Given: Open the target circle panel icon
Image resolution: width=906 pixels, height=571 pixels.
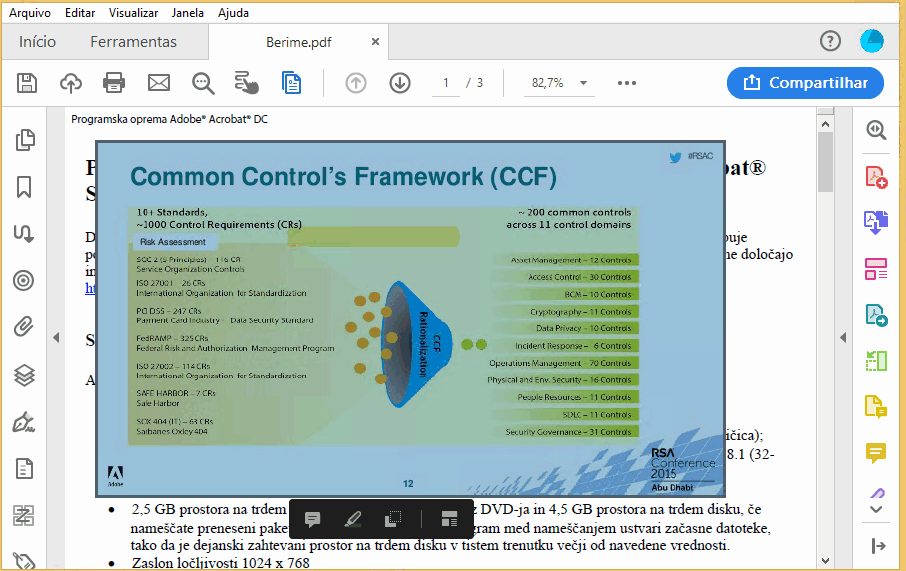Looking at the screenshot, I should (24, 281).
